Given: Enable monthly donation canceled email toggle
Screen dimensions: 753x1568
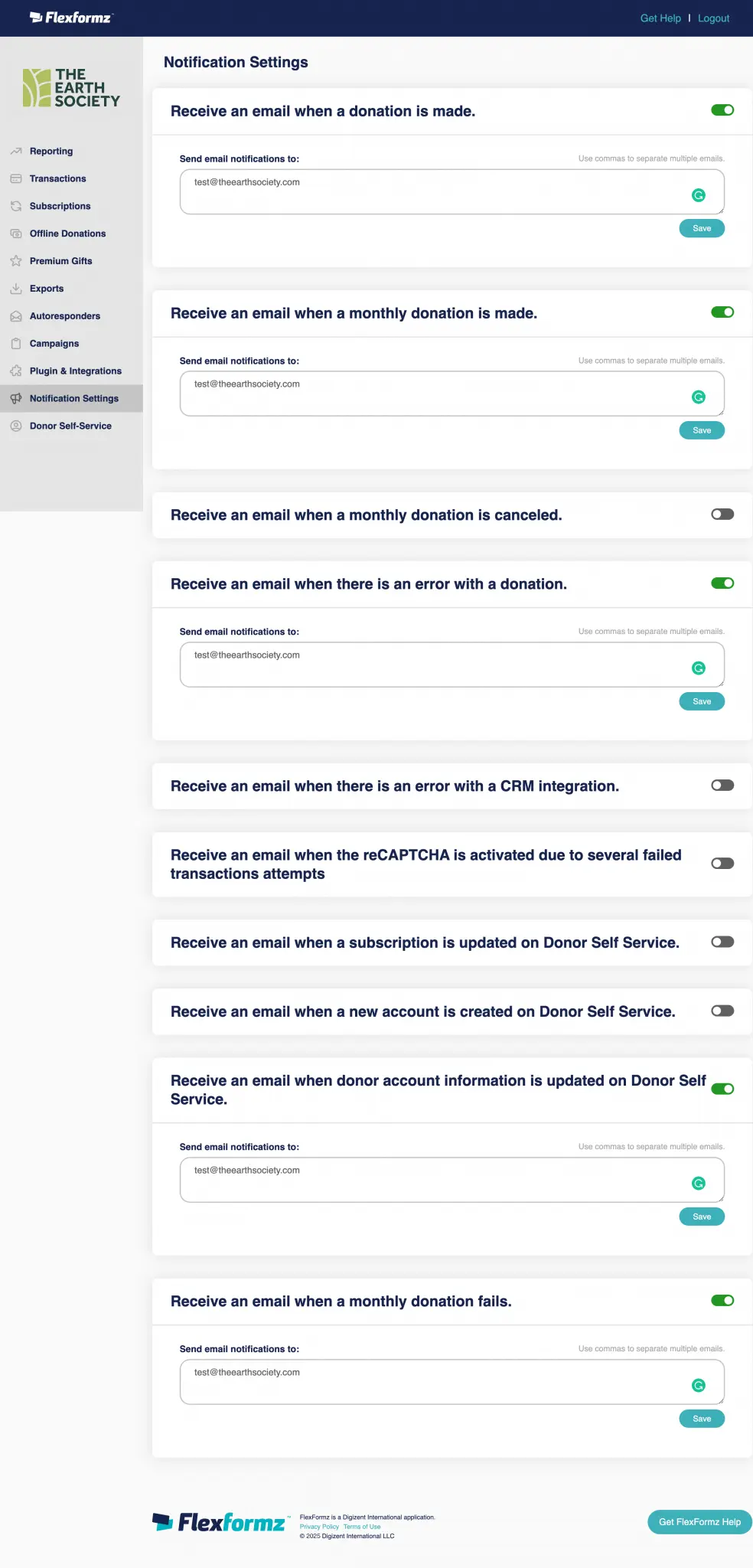Looking at the screenshot, I should coord(722,514).
